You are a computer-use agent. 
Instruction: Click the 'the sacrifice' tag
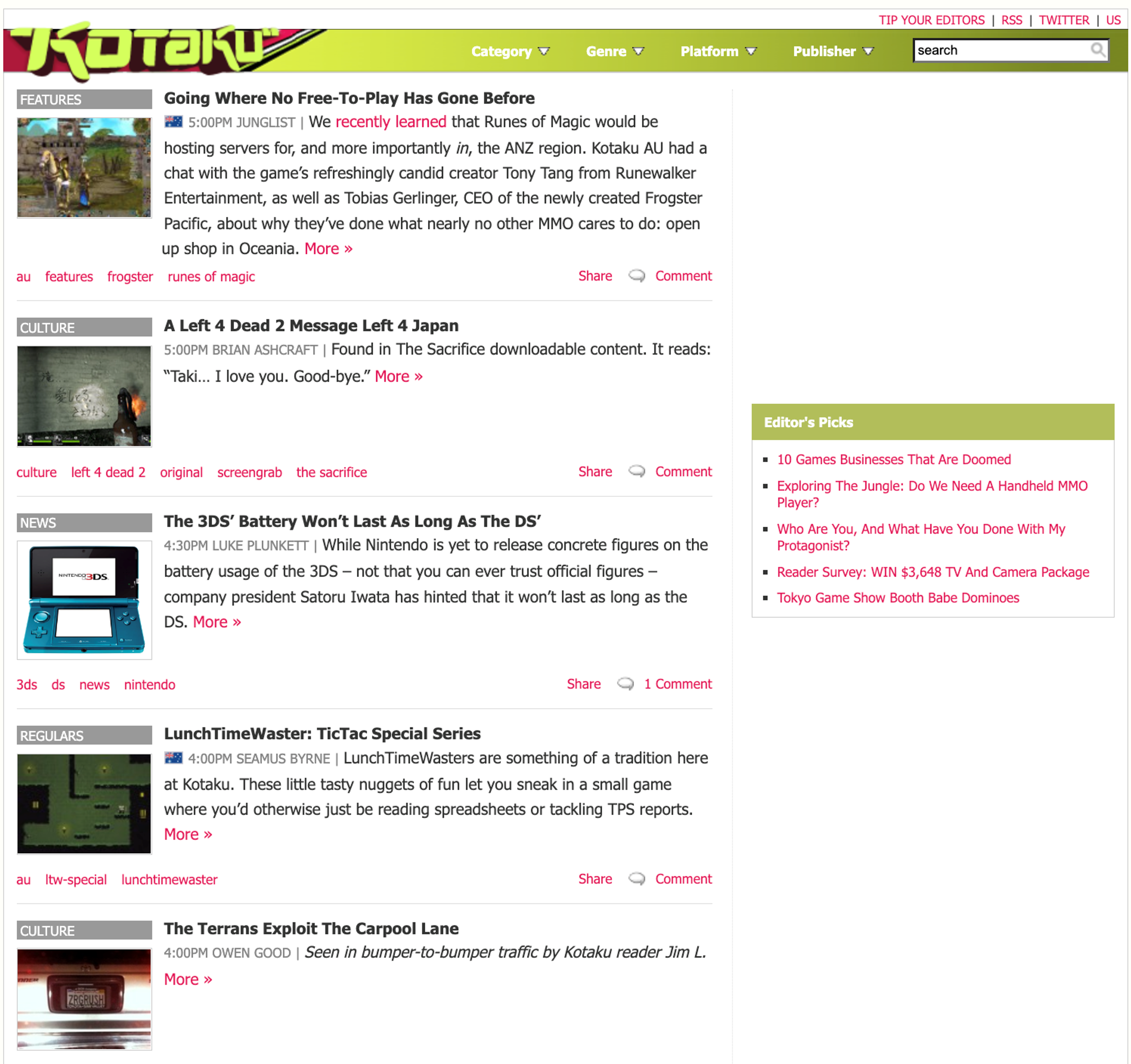click(331, 473)
